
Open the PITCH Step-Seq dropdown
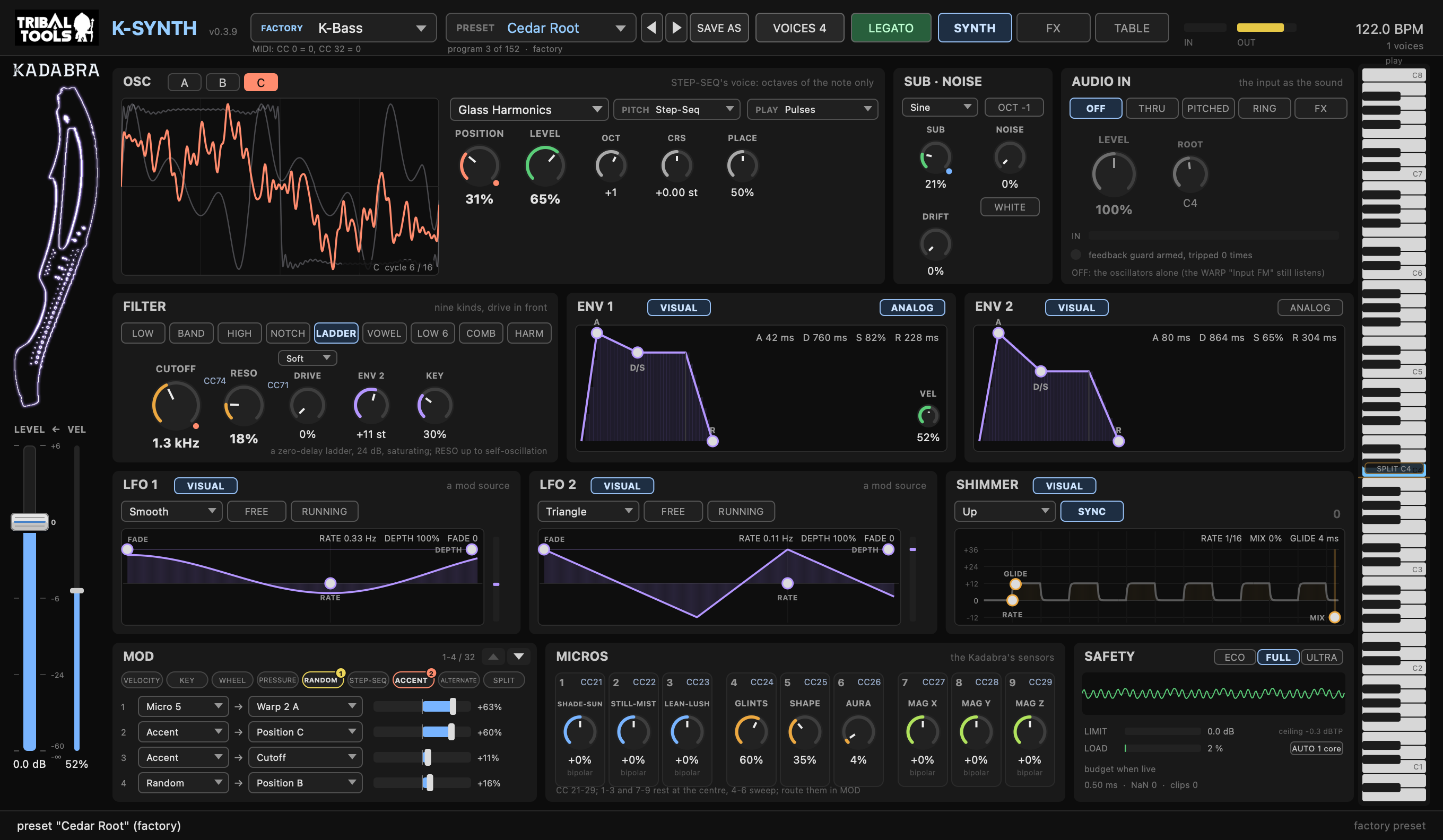[676, 109]
